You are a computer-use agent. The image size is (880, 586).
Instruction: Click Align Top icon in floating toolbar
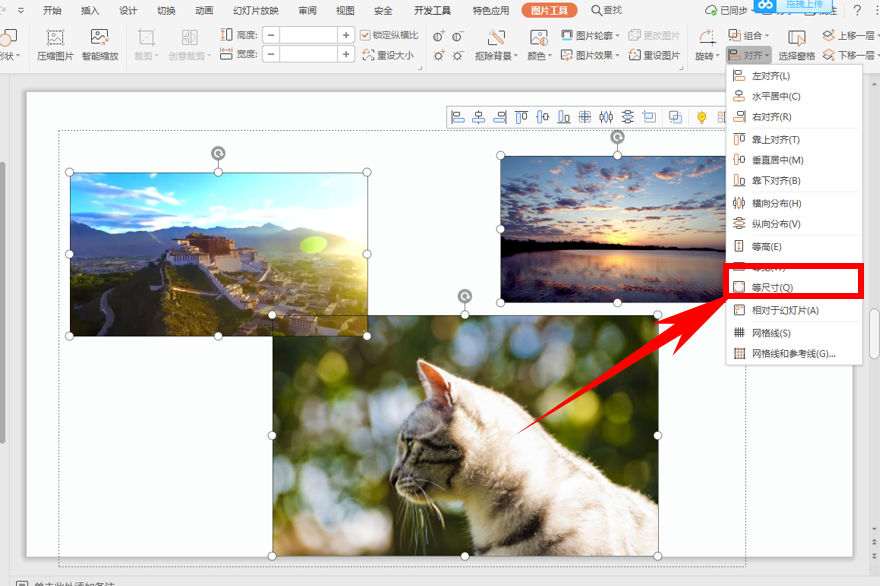tap(521, 117)
